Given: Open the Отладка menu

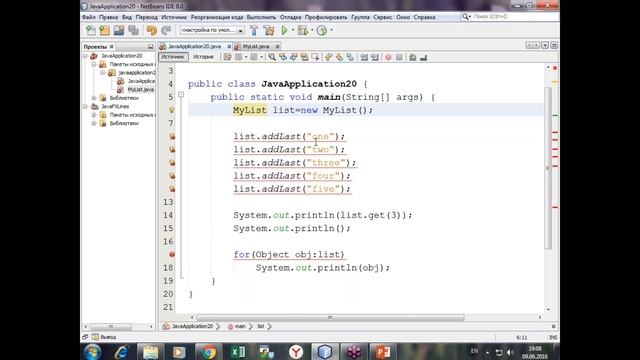Looking at the screenshot, I should [x=291, y=17].
